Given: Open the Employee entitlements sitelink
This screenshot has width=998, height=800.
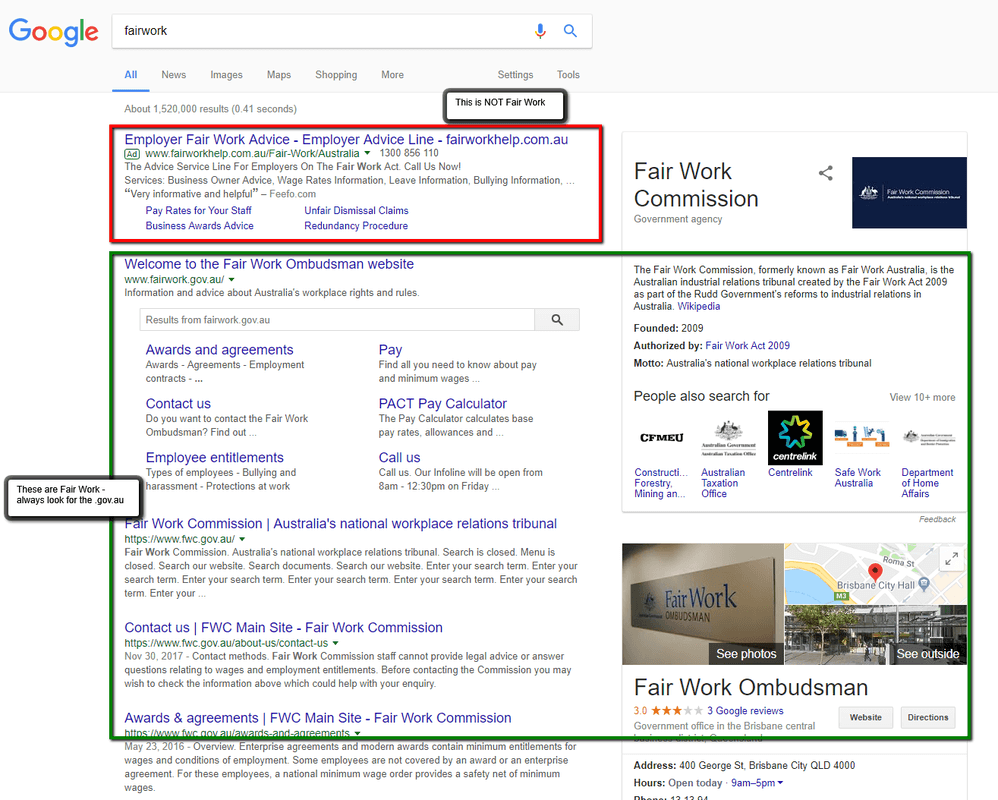Looking at the screenshot, I should tap(214, 458).
